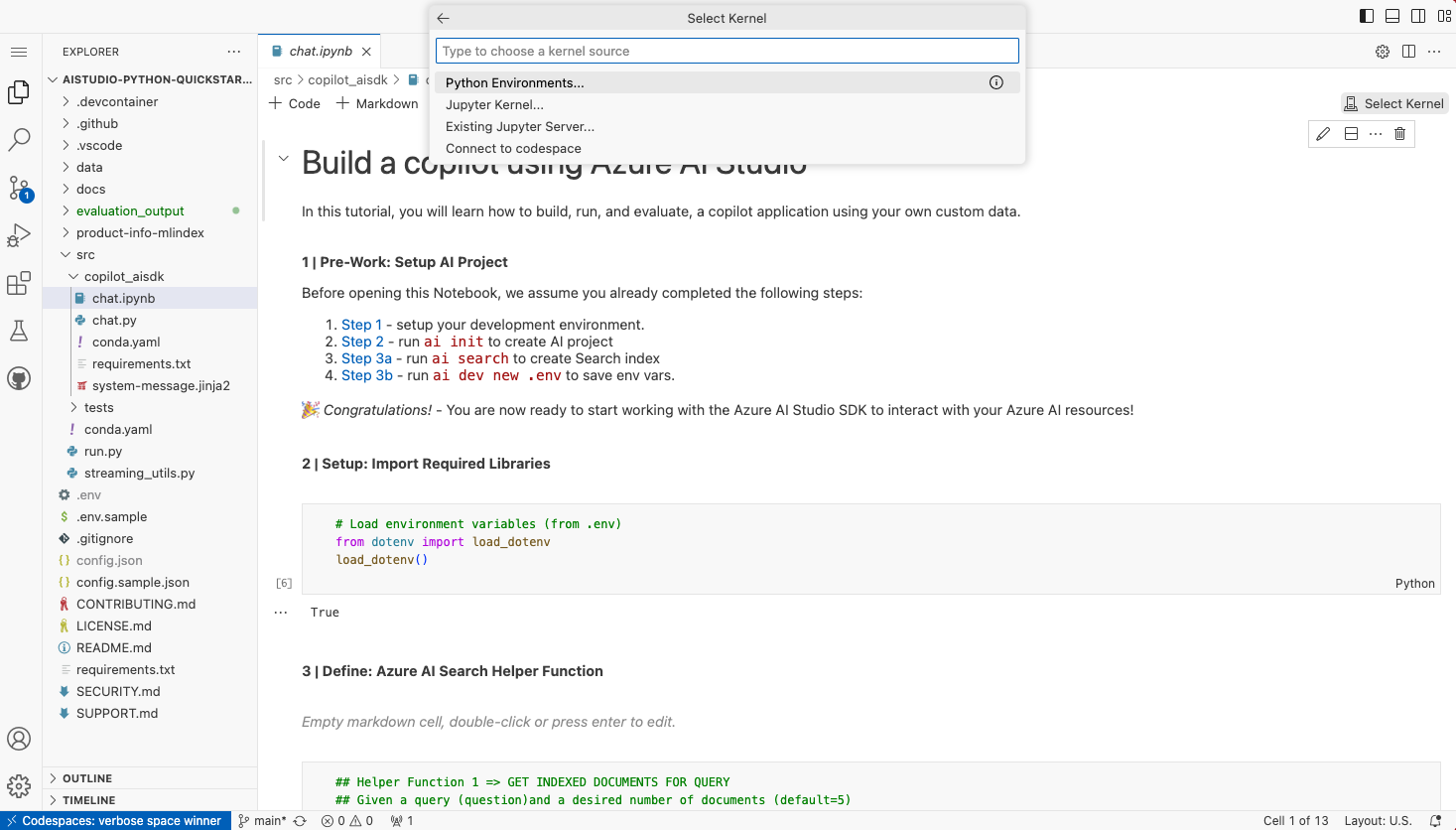Follow the Step 2 link
Screen dimensions: 1456x830
pyautogui.click(x=362, y=342)
